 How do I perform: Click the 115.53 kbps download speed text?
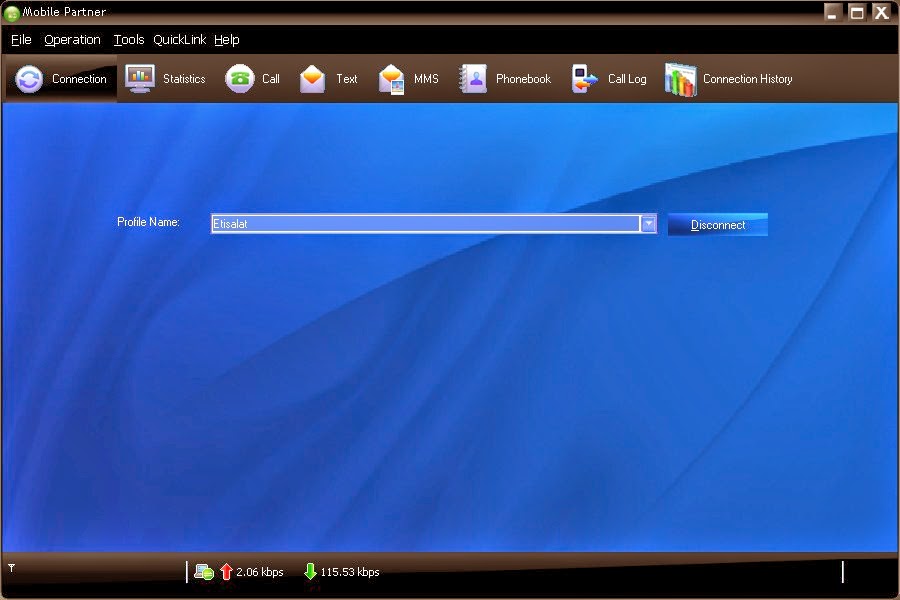click(x=350, y=572)
